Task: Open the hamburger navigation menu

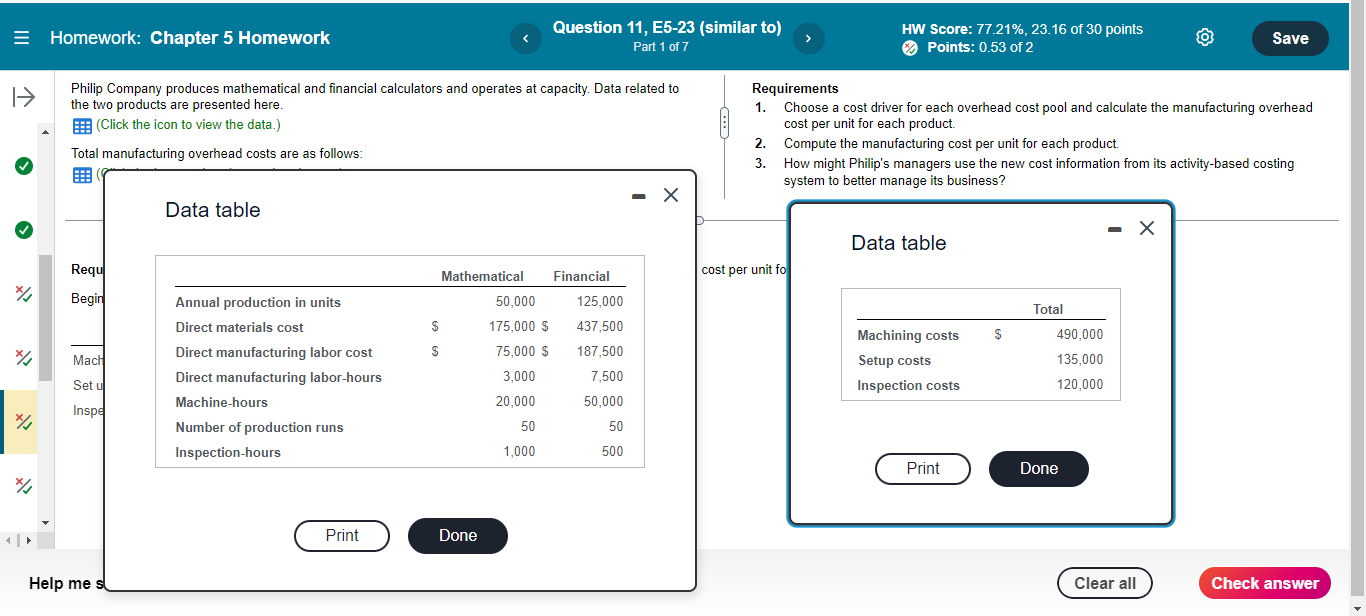Action: [22, 38]
